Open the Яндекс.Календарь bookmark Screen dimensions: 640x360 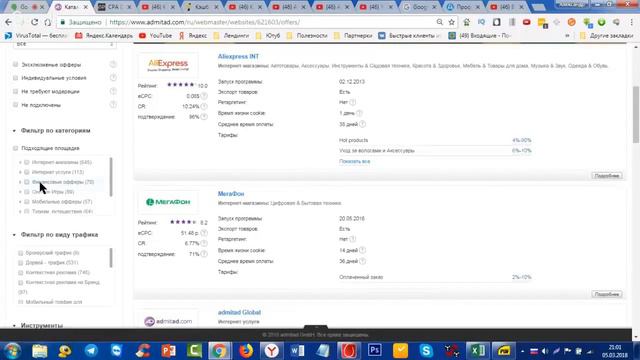[x=104, y=36]
